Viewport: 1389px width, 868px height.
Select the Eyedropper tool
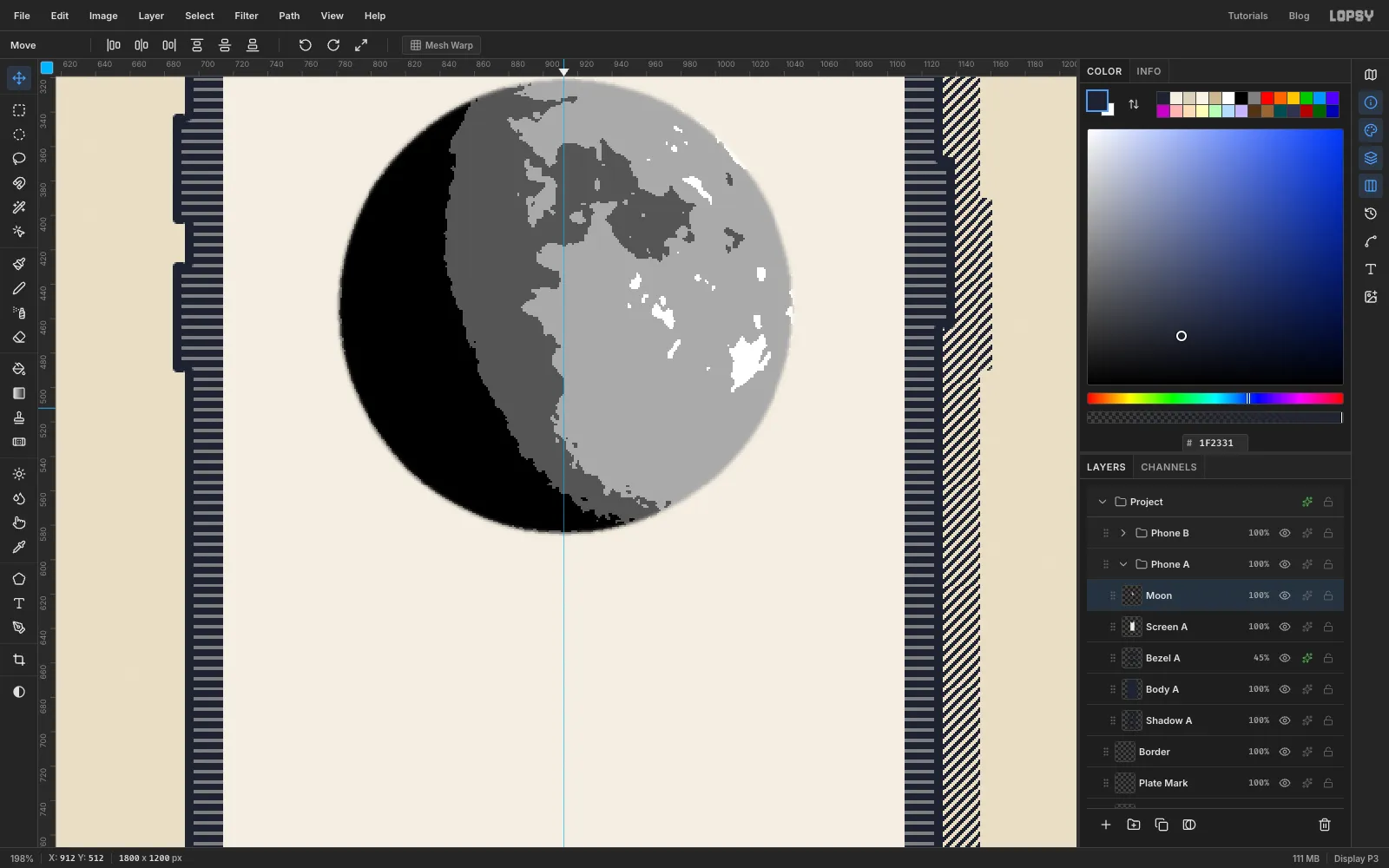19,547
